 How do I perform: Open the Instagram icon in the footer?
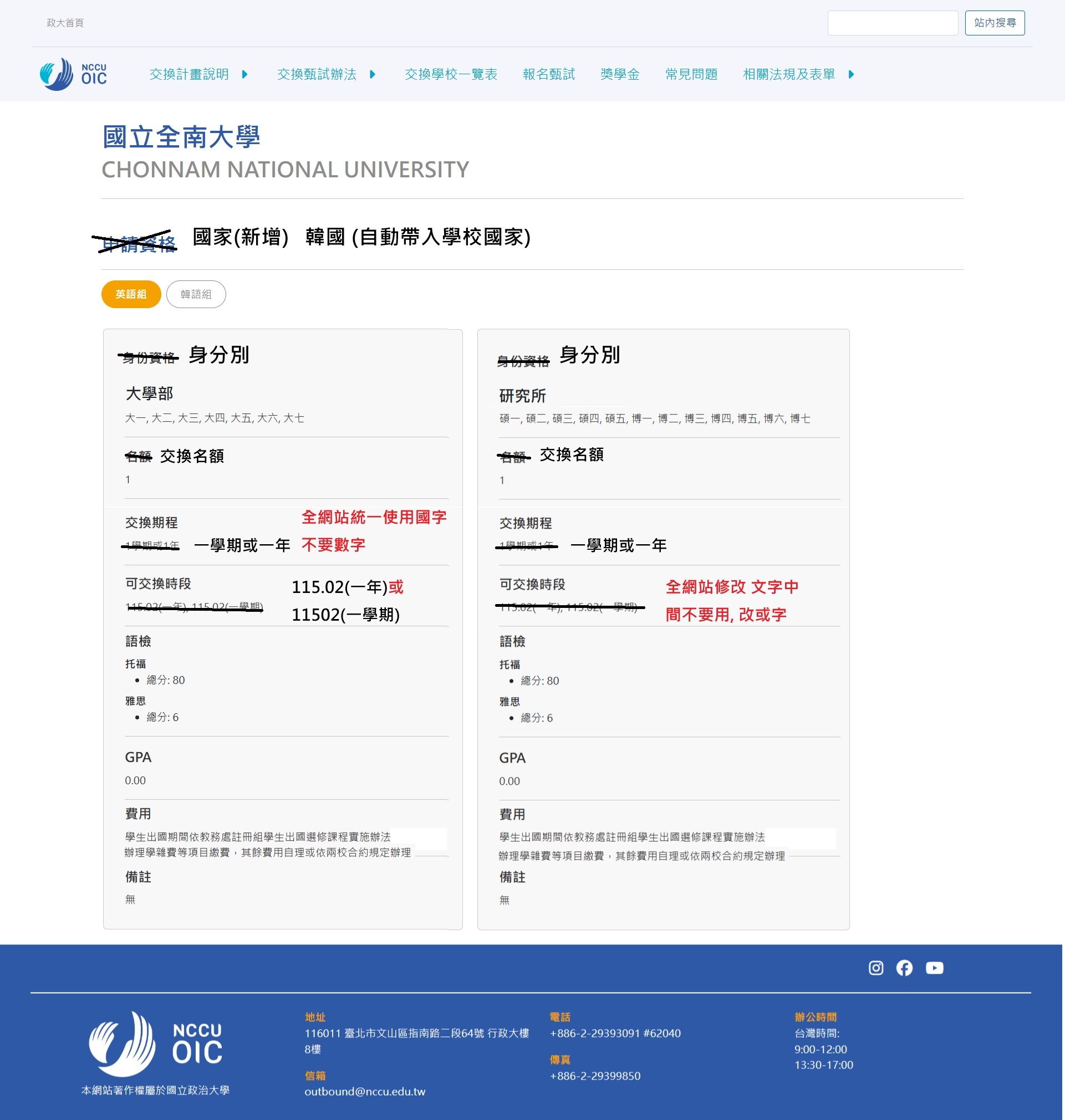click(875, 968)
